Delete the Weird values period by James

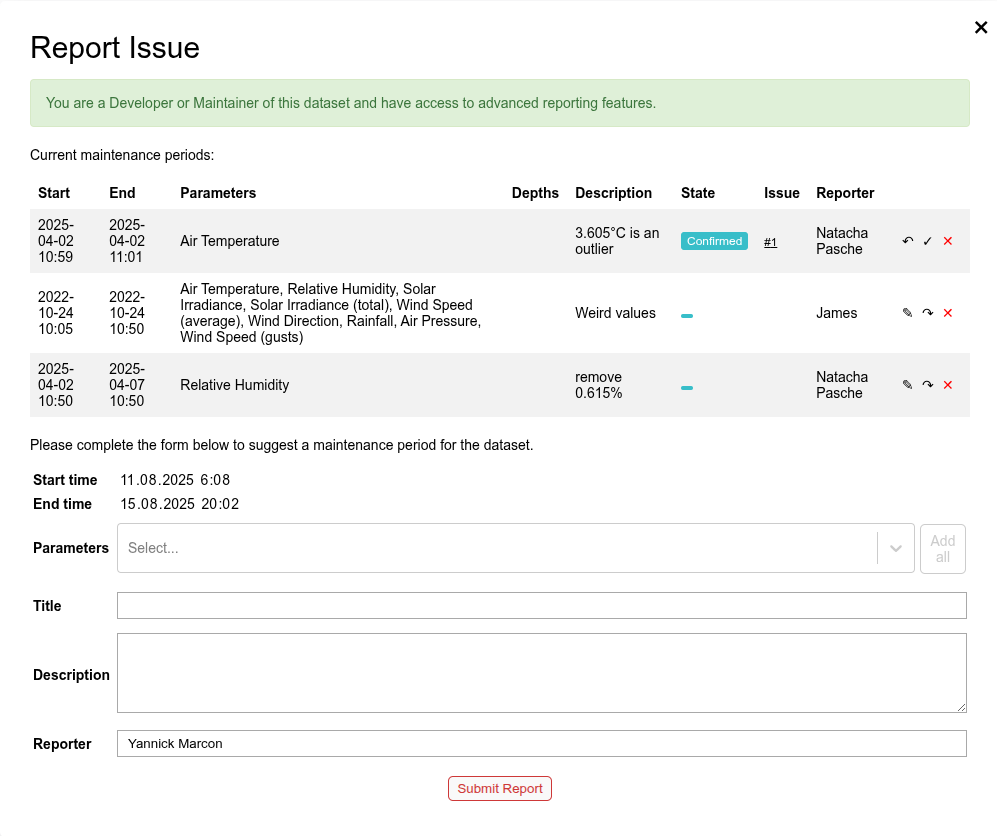pos(948,313)
